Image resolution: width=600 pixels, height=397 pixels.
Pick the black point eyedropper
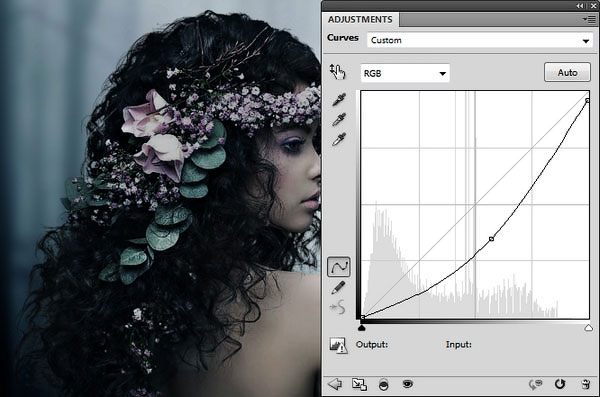click(339, 100)
